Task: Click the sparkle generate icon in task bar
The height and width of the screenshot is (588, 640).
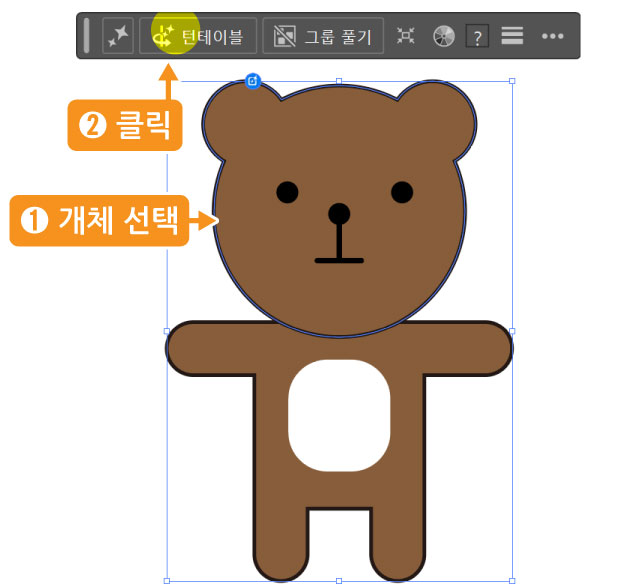Action: click(x=118, y=36)
